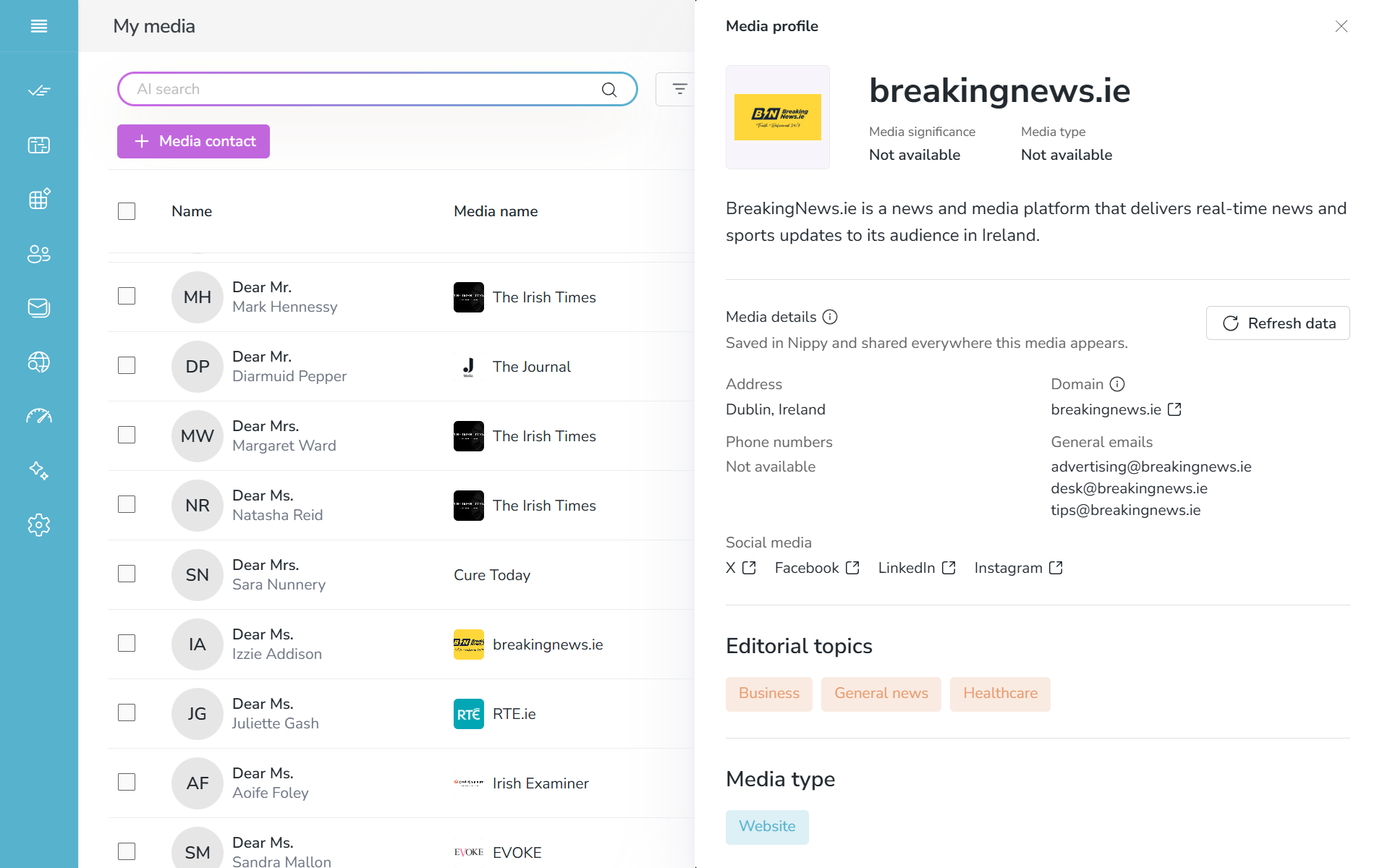Click the Website media type tag
Screen dimensions: 1382x868
pyautogui.click(x=767, y=827)
